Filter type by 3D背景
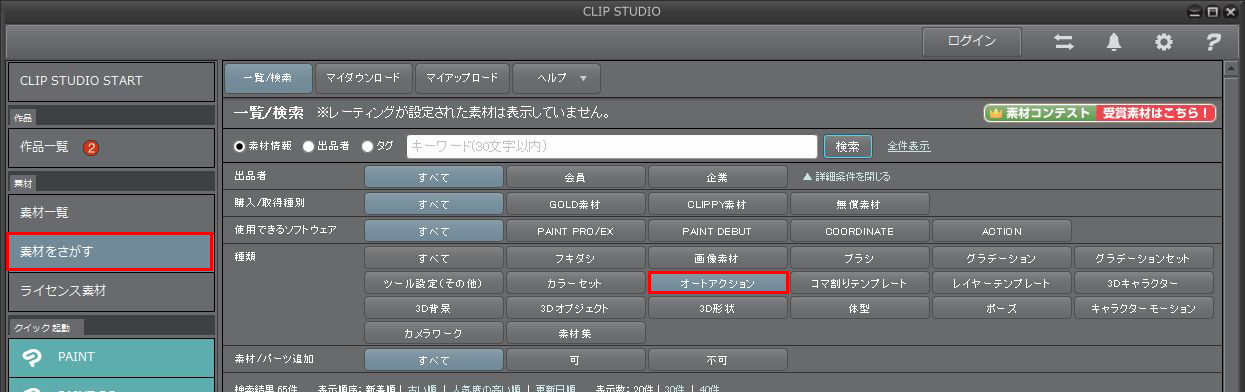 coord(434,308)
